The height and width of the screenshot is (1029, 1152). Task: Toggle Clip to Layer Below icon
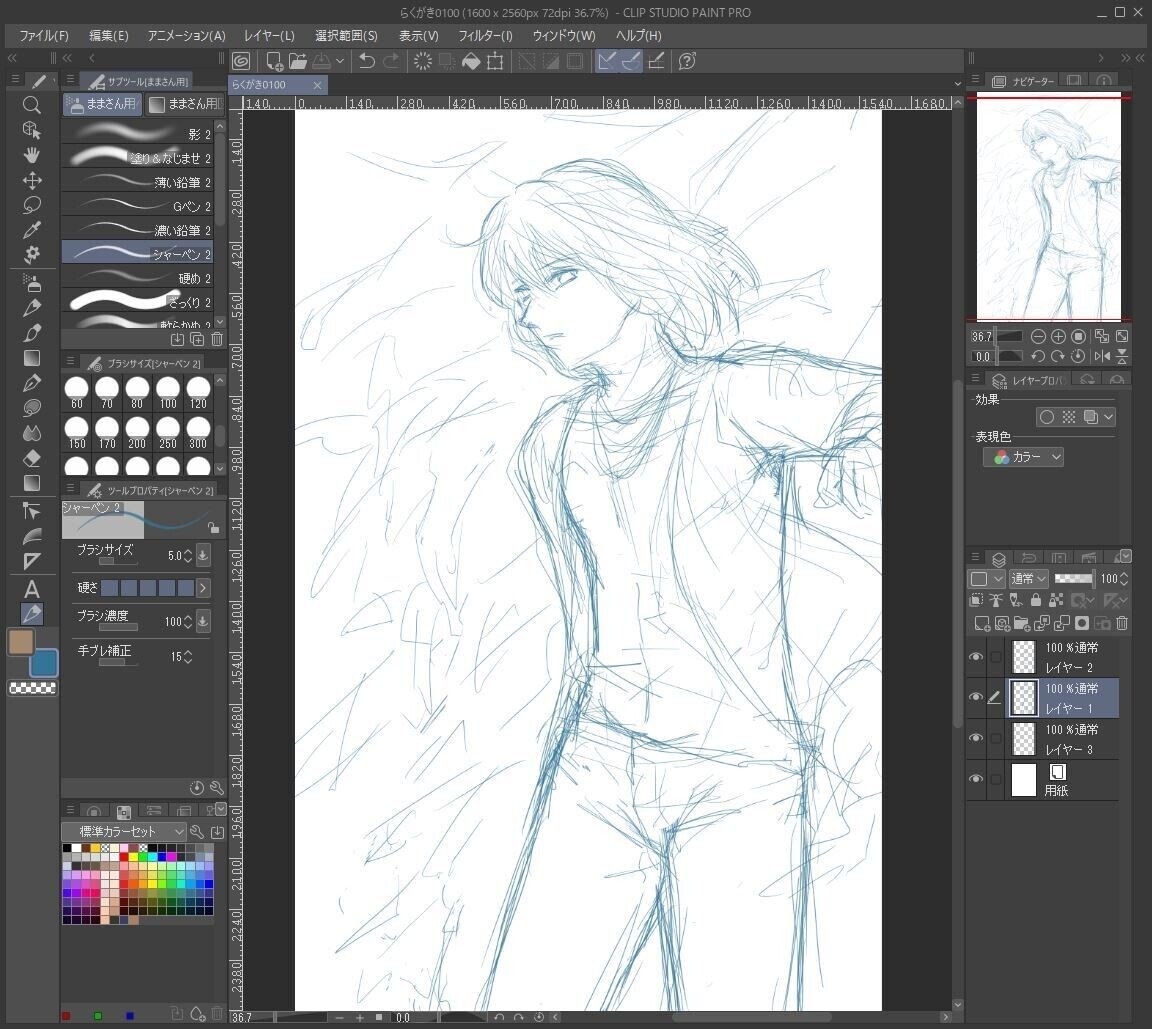tap(976, 601)
